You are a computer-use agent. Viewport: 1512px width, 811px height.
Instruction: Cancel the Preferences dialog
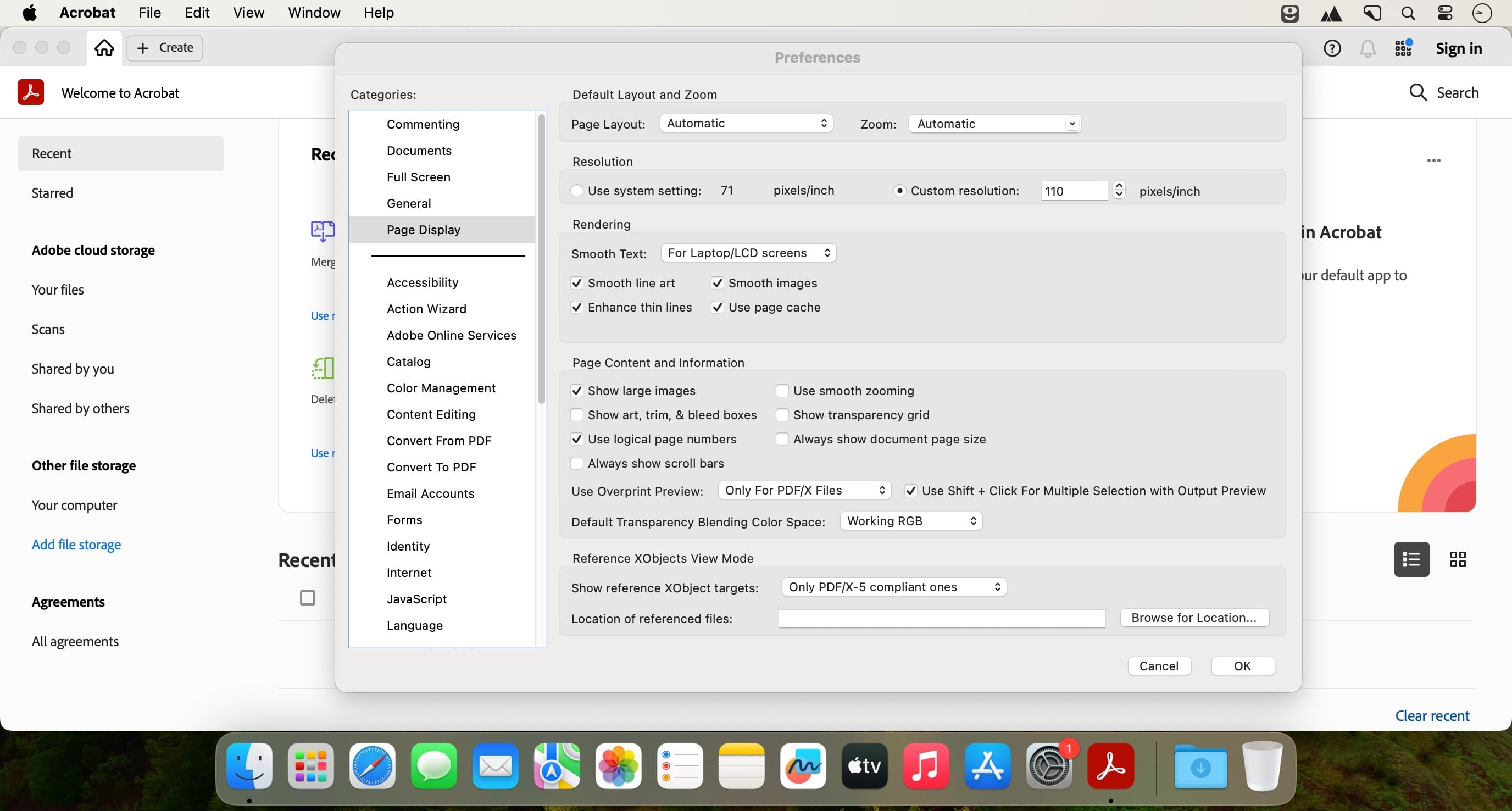1159,665
